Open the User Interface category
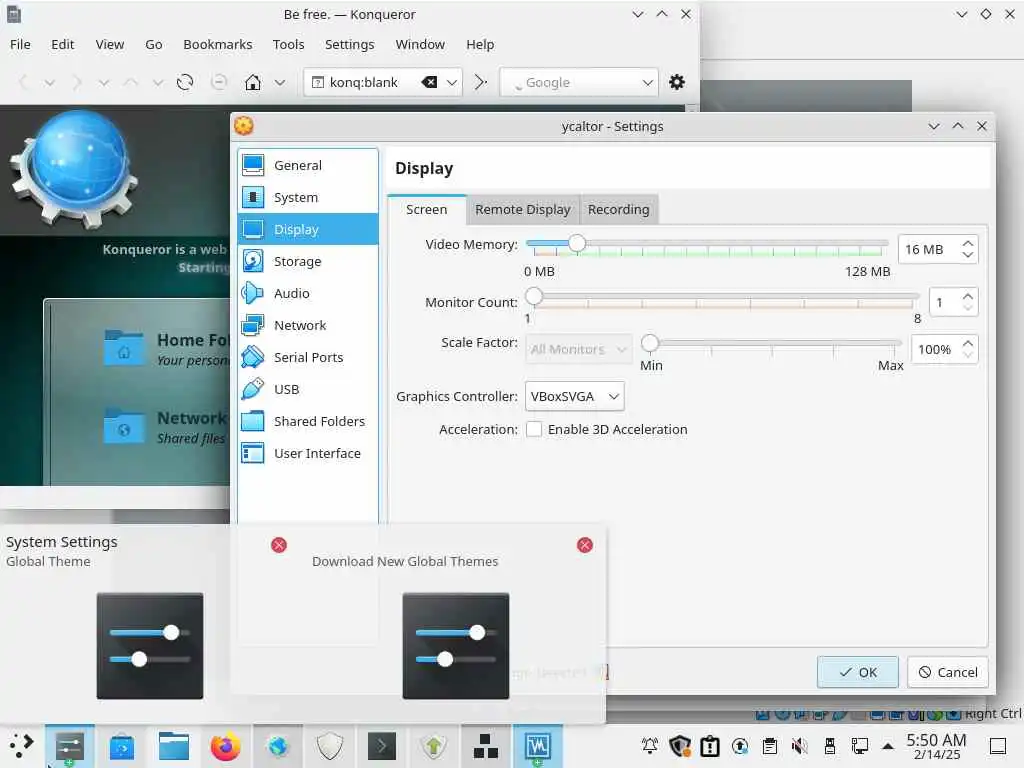The image size is (1024, 768). [x=308, y=453]
